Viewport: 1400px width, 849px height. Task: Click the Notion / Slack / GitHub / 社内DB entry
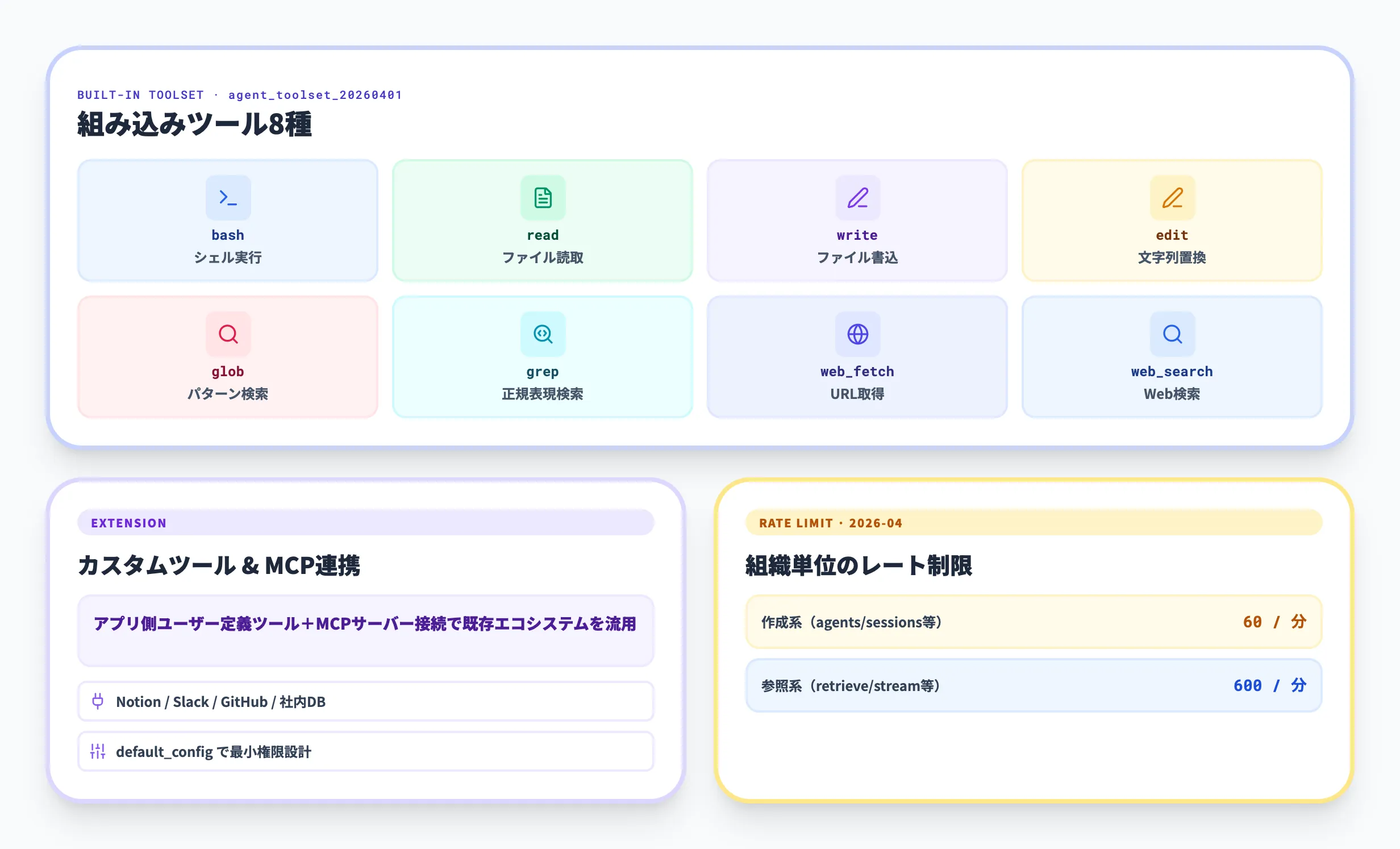point(365,701)
